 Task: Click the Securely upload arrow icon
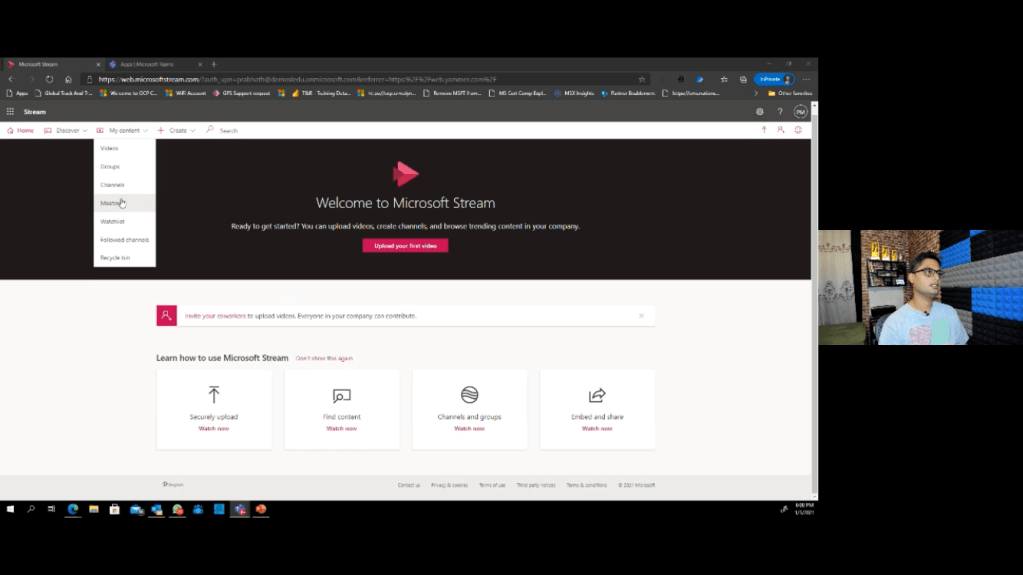tap(214, 395)
